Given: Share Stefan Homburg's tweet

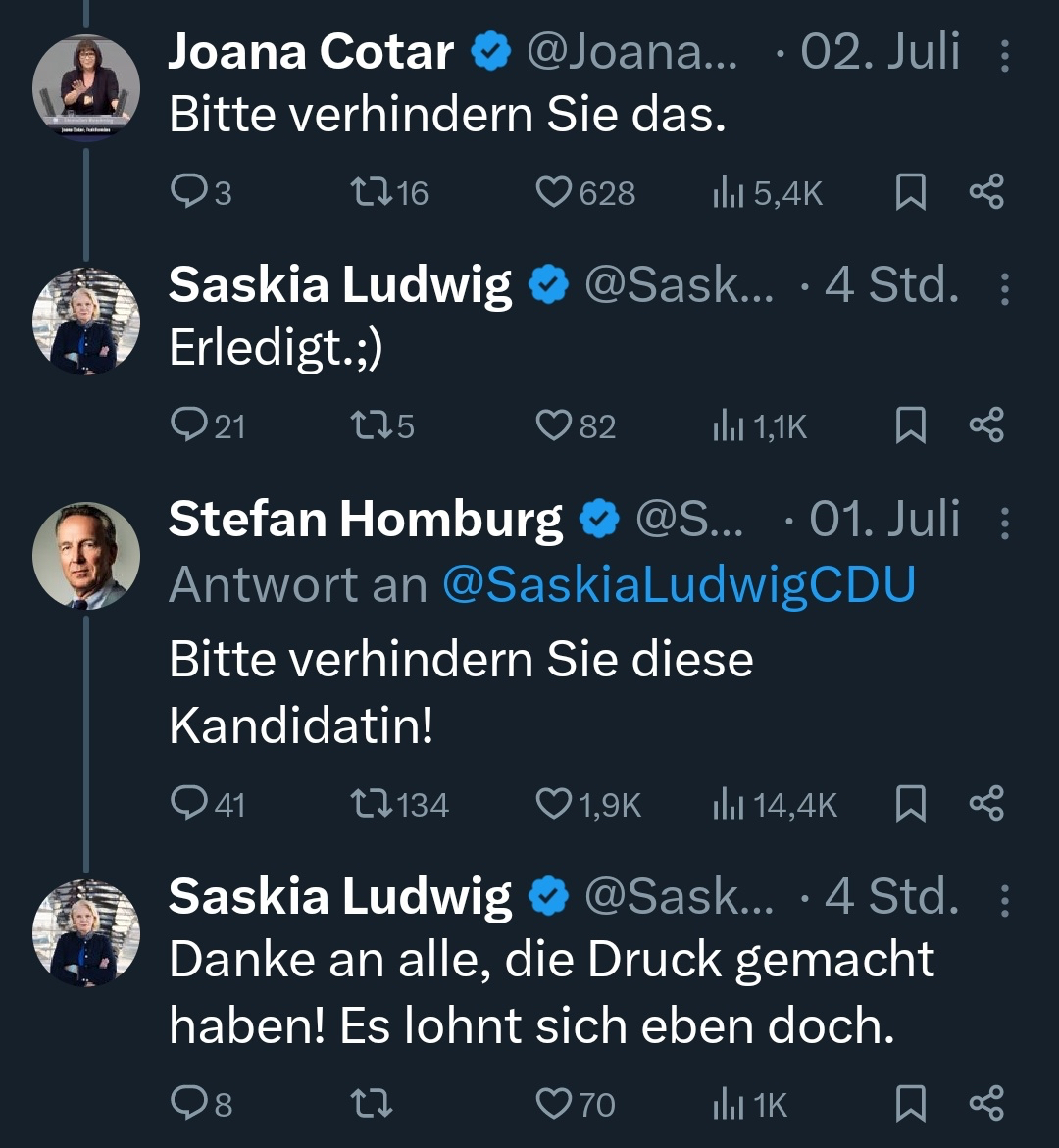Looking at the screenshot, I should [x=986, y=805].
